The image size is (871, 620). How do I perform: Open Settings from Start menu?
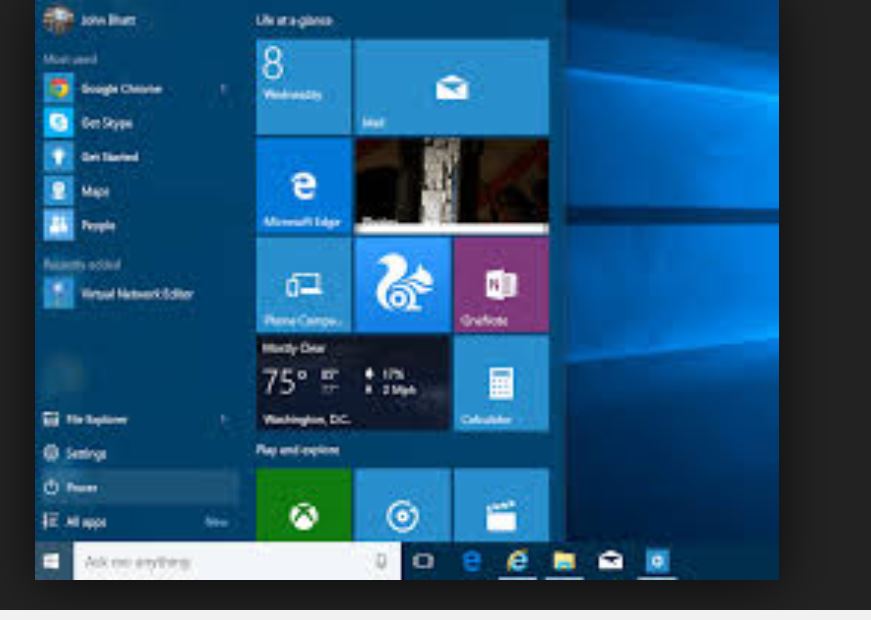(x=86, y=454)
